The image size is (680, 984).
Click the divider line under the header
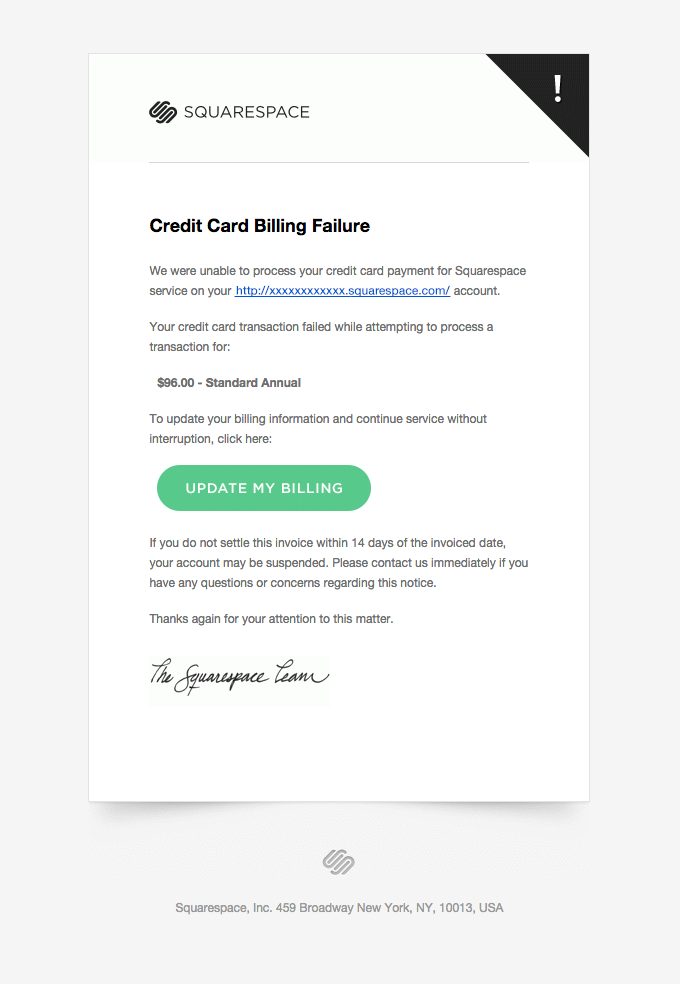339,160
